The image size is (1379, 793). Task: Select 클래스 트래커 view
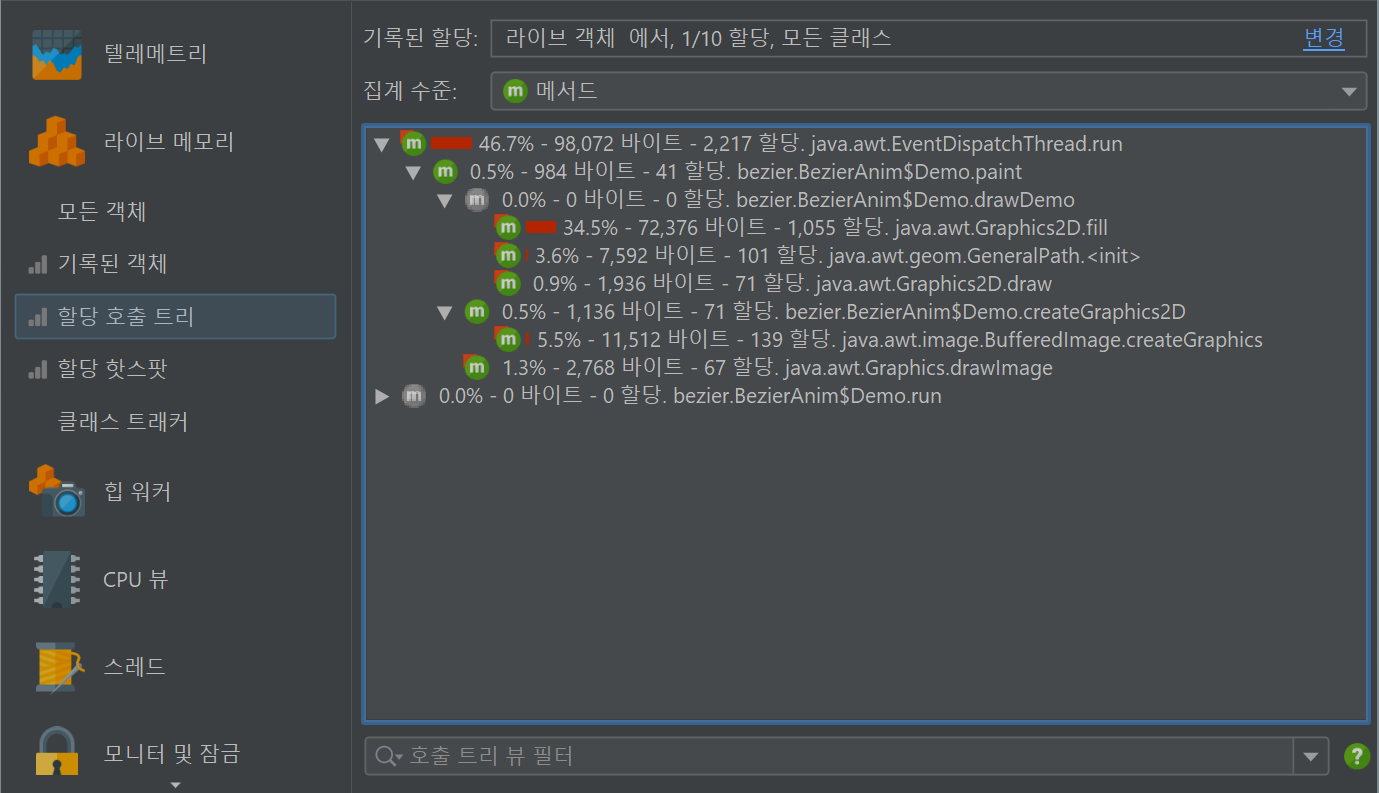123,422
